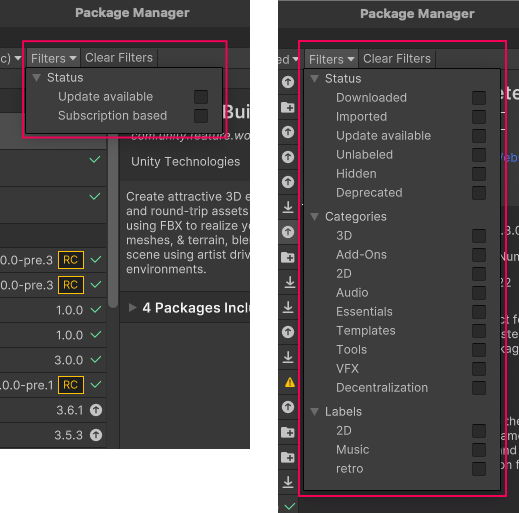
Task: Tick the Subscription based checkbox
Action: (201, 116)
